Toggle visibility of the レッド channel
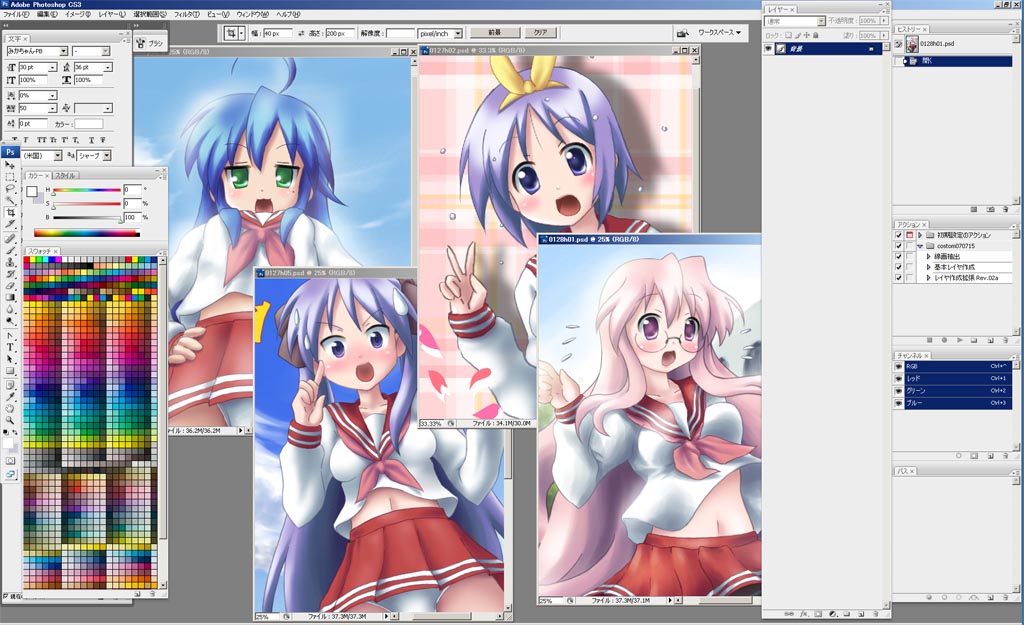 [899, 378]
